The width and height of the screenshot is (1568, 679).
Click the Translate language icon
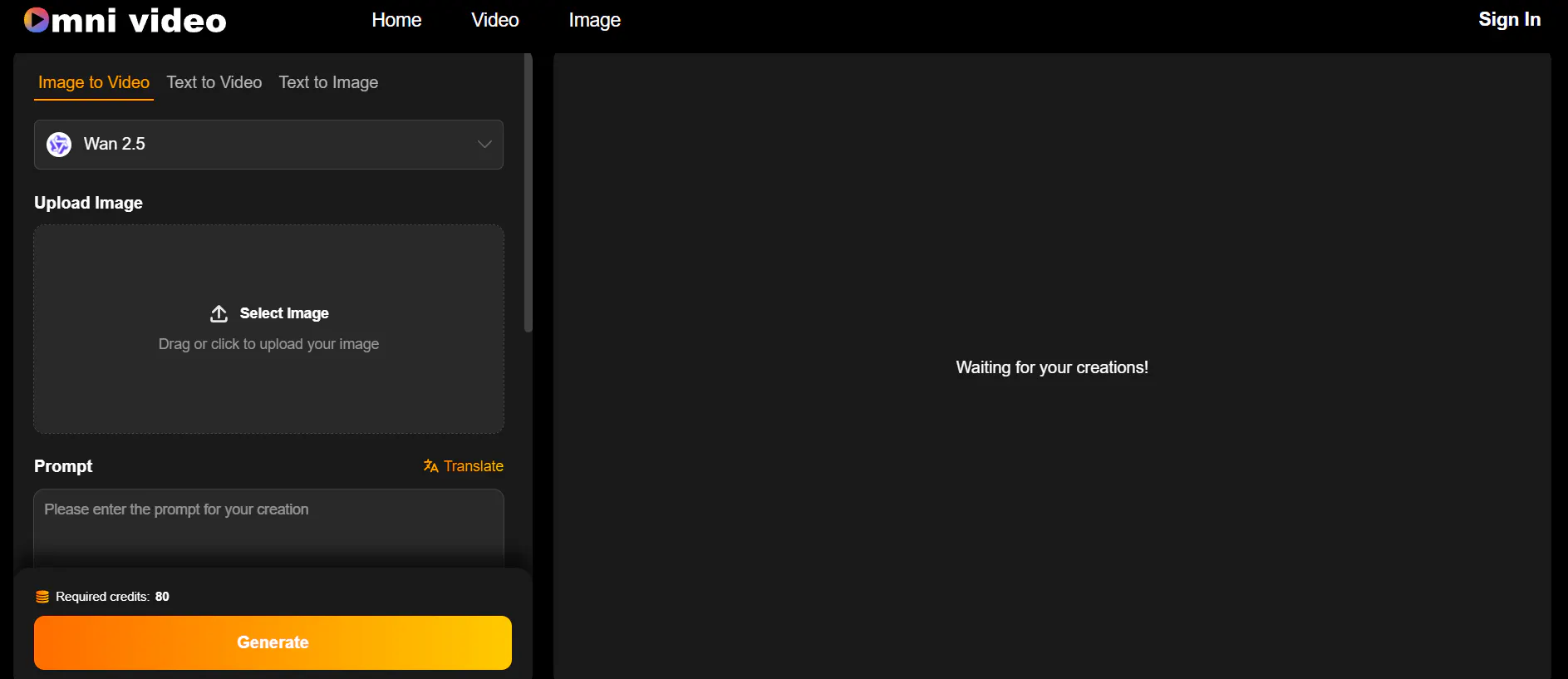430,466
